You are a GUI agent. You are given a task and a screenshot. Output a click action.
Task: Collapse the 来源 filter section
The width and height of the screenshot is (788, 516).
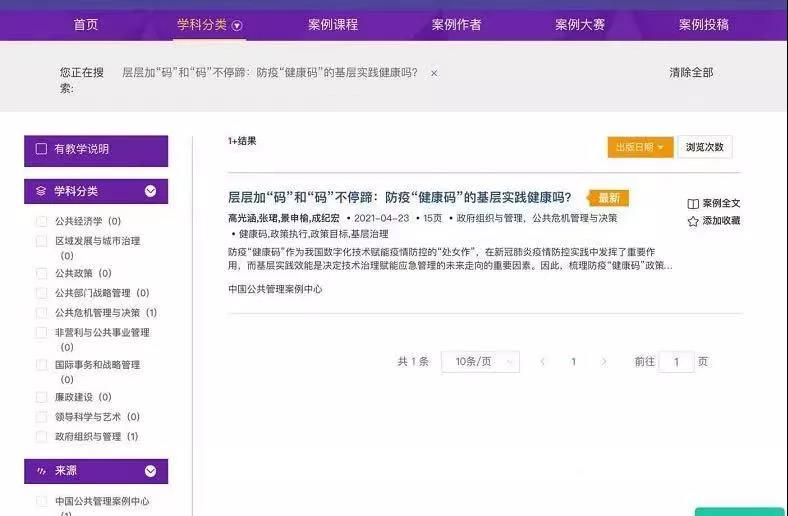click(x=150, y=471)
